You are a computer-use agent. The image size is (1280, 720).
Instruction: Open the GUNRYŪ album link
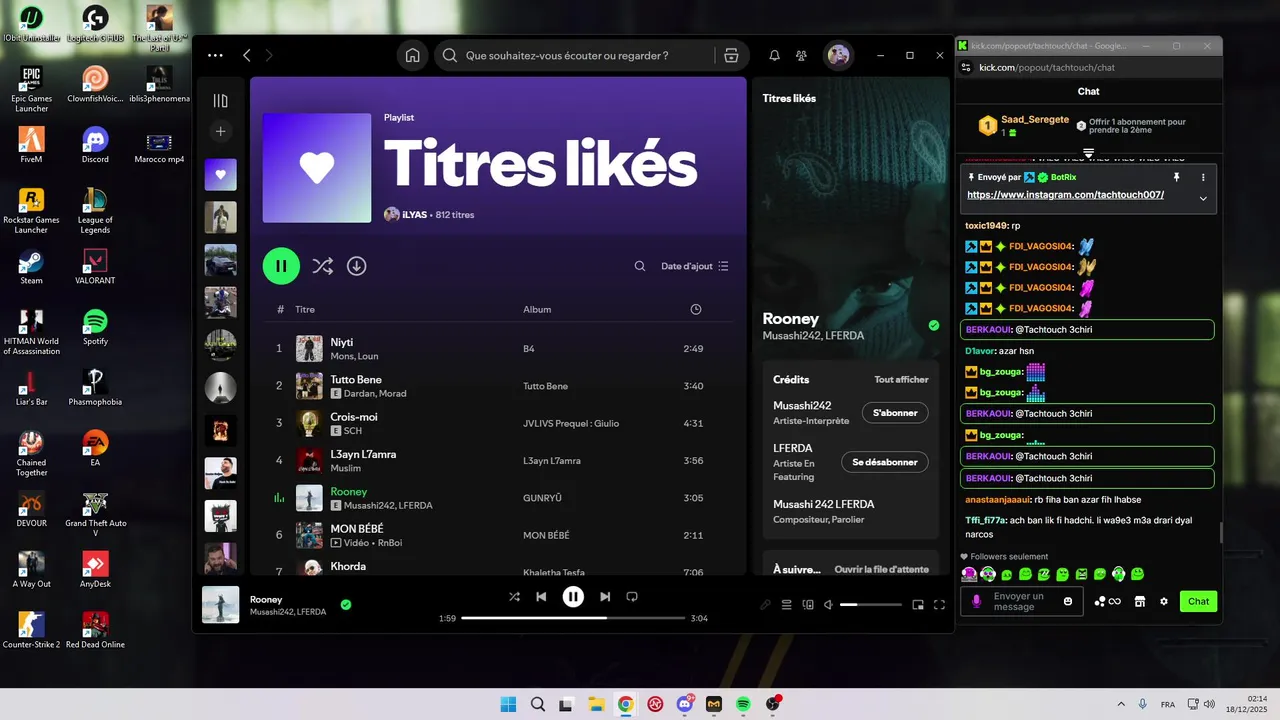pos(542,498)
